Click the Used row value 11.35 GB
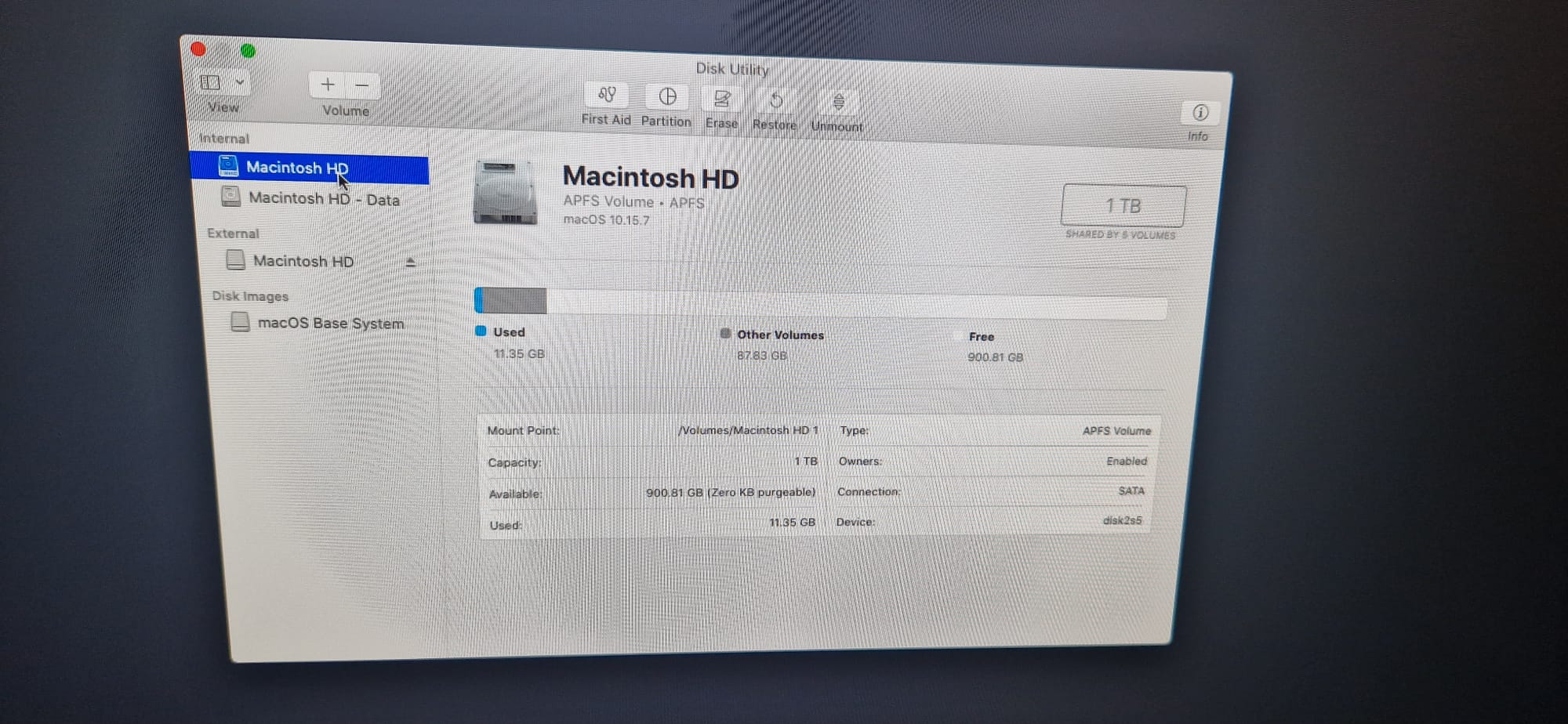Image resolution: width=1568 pixels, height=724 pixels. point(792,522)
